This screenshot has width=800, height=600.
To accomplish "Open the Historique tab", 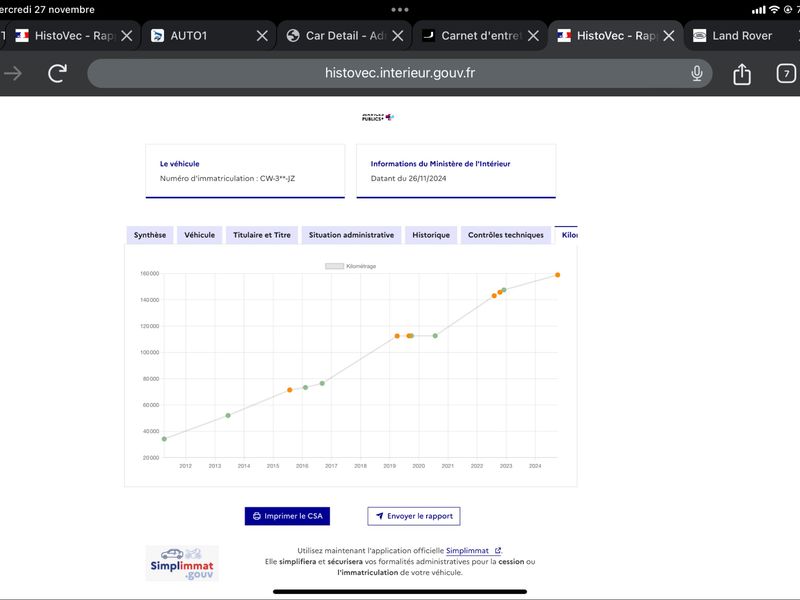I will [x=431, y=235].
